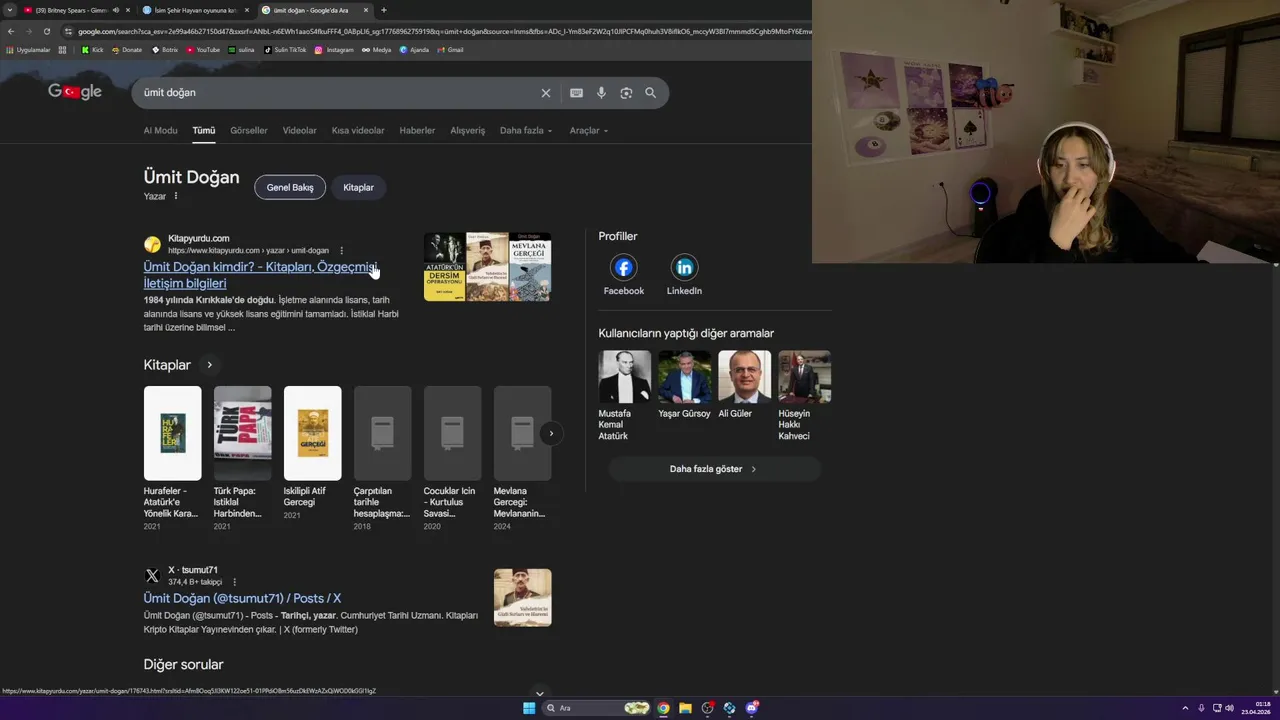Viewport: 1280px width, 720px height.
Task: Open book cover image beside Kitapyurdu result
Action: 487,267
